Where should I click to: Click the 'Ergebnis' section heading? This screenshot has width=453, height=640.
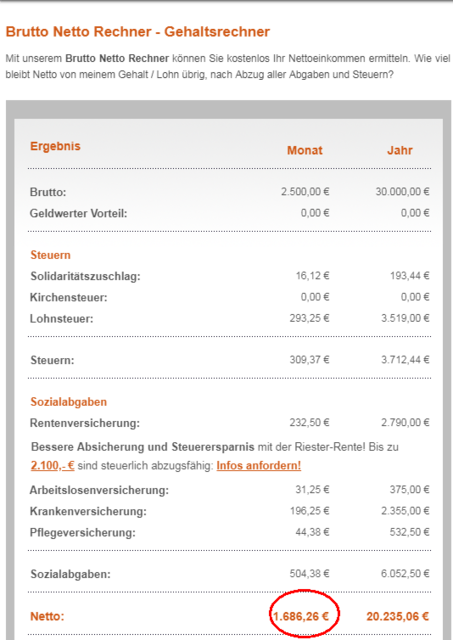click(55, 146)
